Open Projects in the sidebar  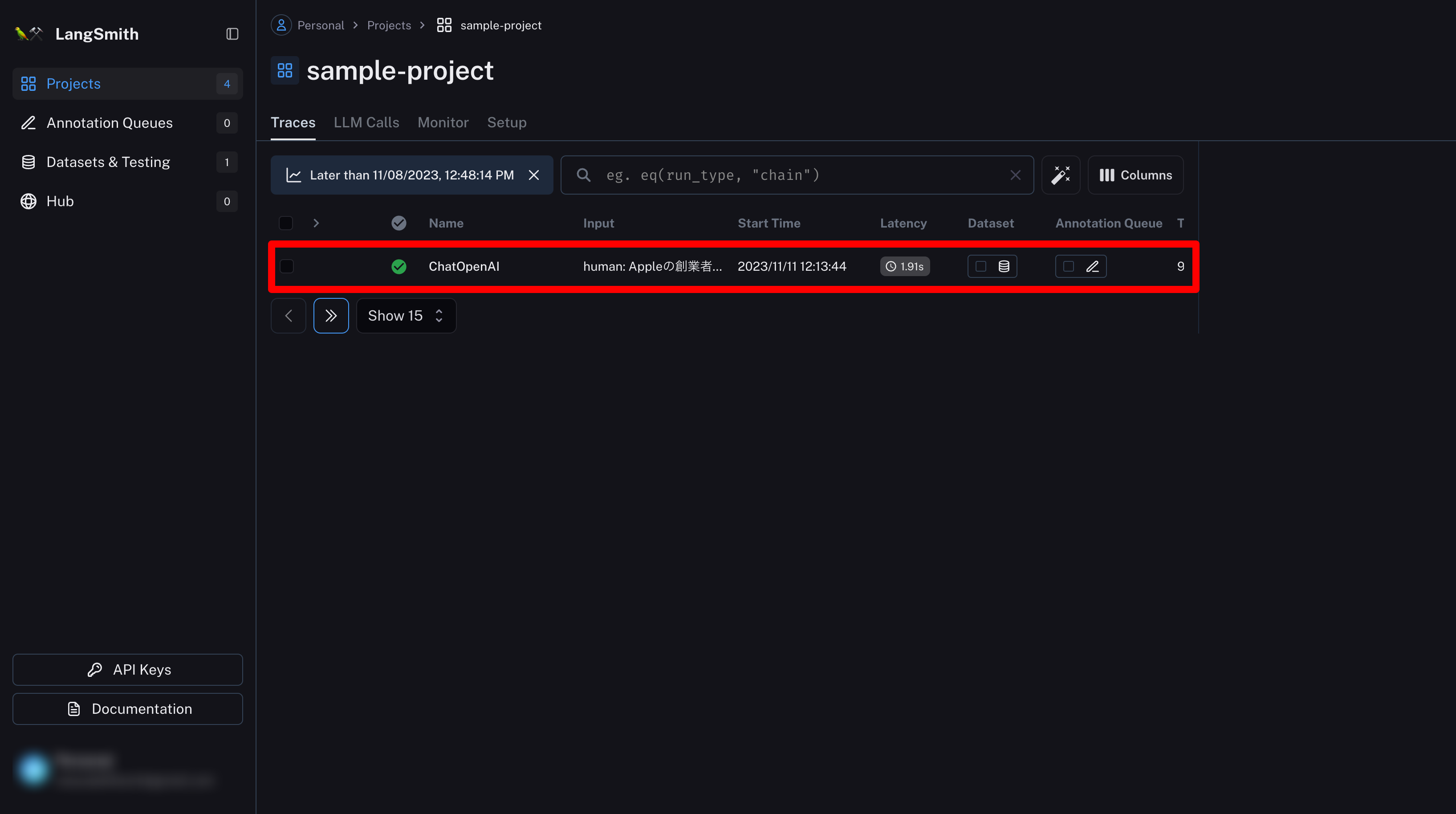128,84
